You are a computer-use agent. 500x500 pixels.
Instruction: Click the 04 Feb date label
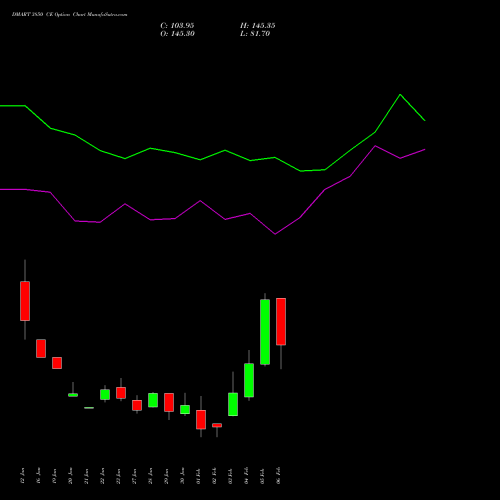(247, 475)
